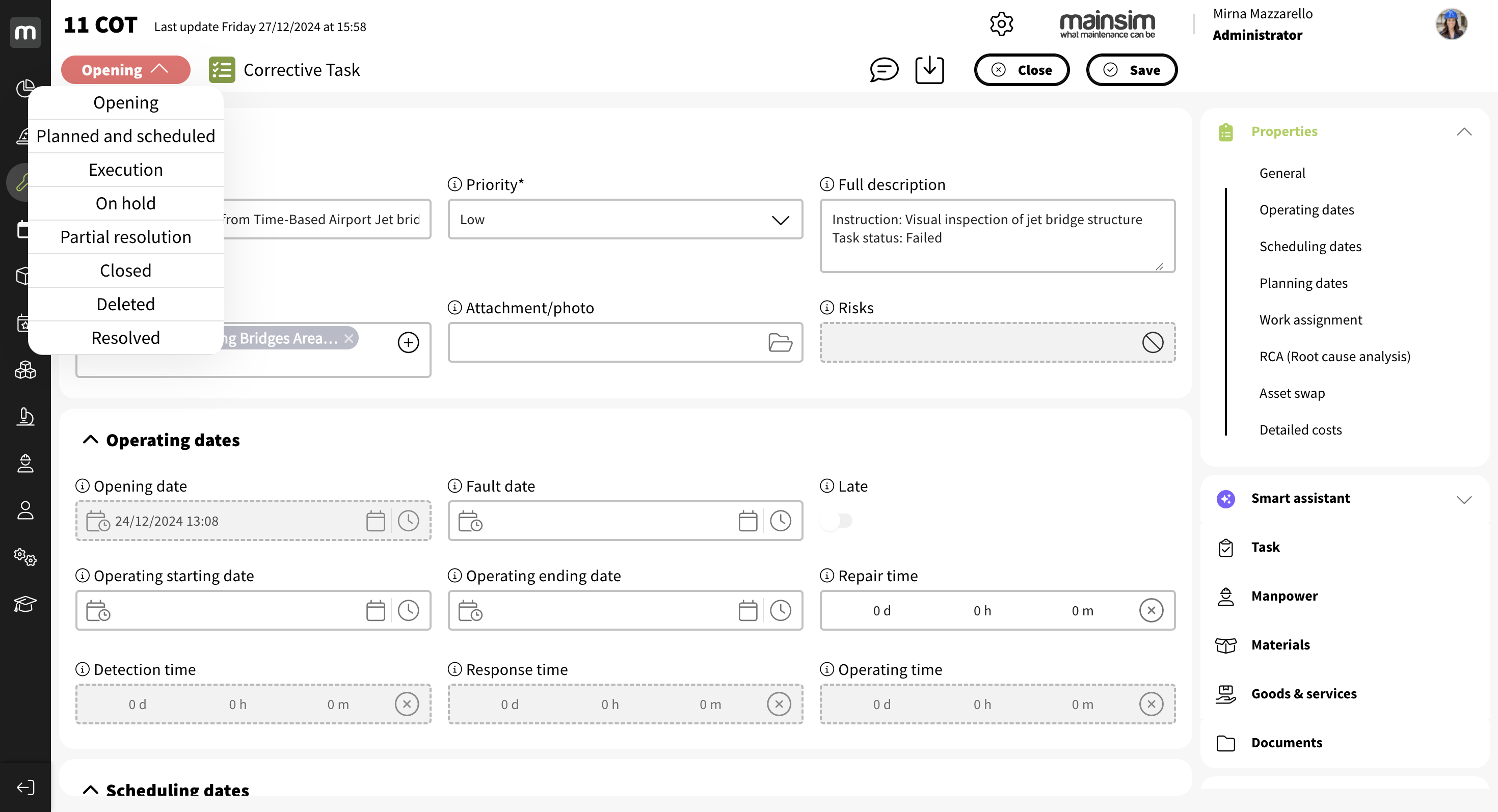Enable the Late toggle switch

[x=836, y=521]
